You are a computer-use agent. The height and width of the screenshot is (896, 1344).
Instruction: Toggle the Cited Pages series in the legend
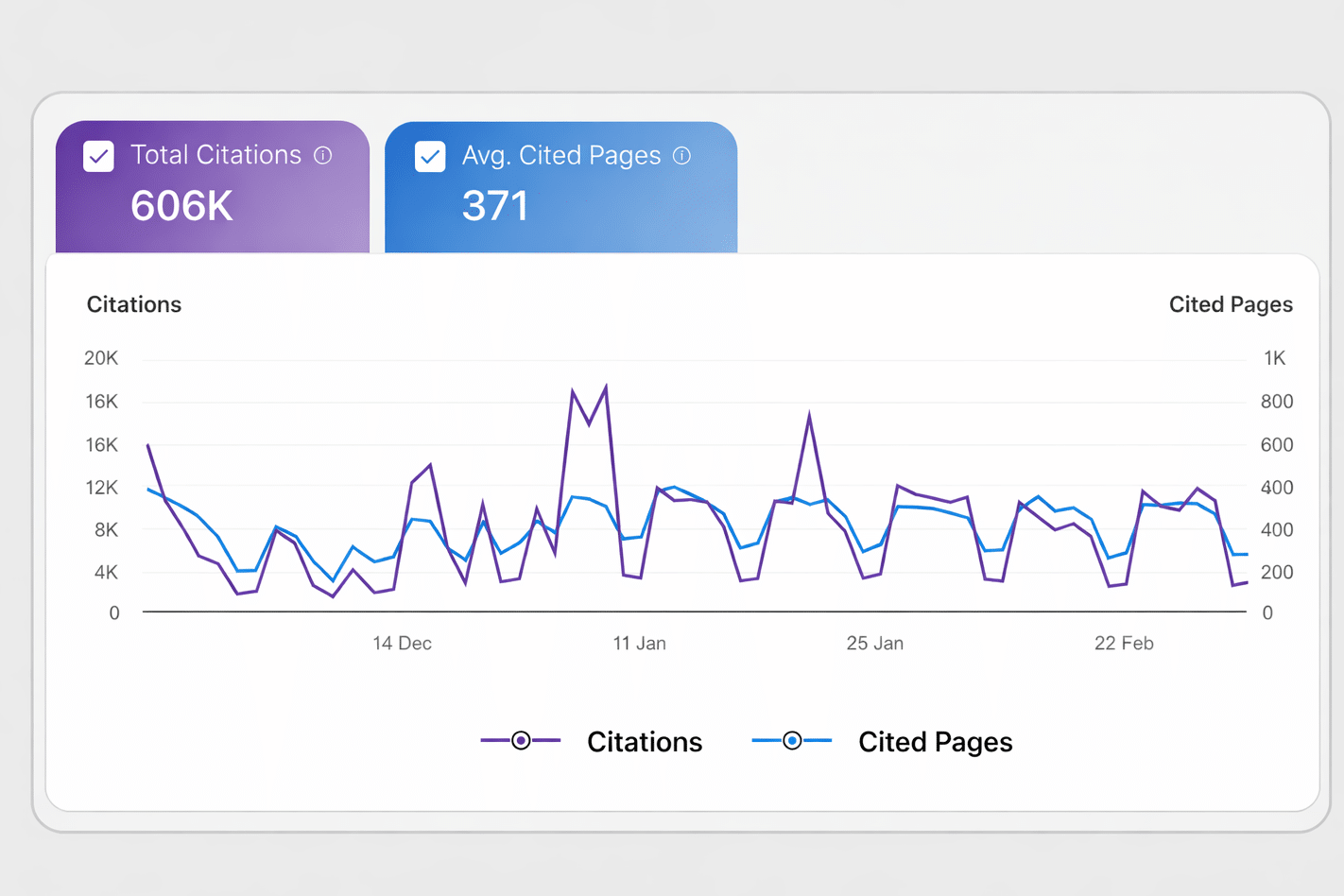pos(935,741)
